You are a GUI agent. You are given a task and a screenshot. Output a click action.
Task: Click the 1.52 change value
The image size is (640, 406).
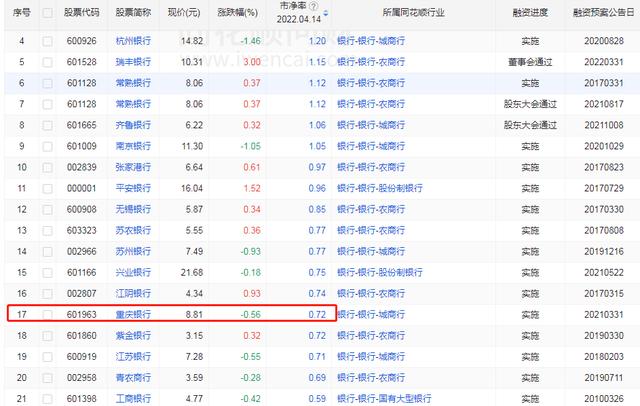click(252, 188)
